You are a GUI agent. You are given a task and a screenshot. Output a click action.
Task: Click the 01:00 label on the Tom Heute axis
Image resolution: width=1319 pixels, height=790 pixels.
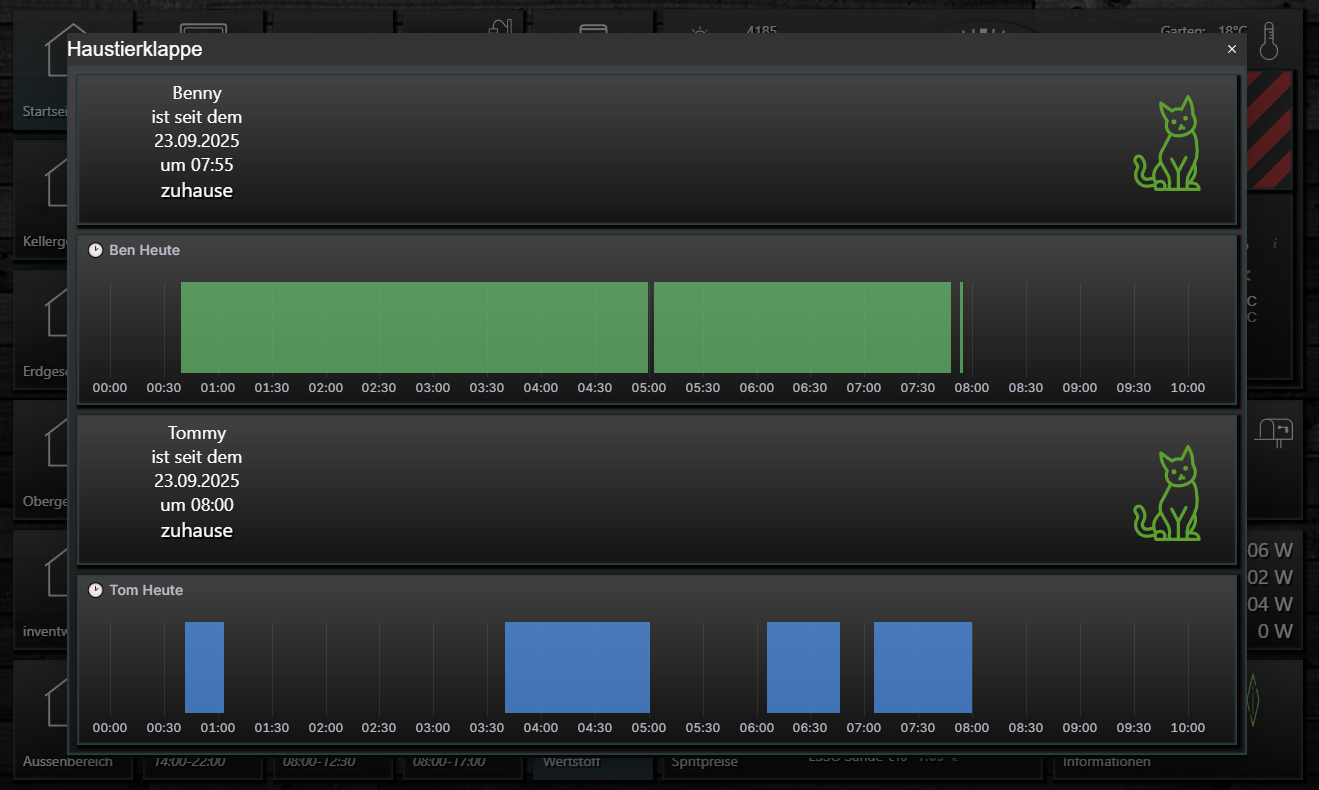(x=218, y=728)
